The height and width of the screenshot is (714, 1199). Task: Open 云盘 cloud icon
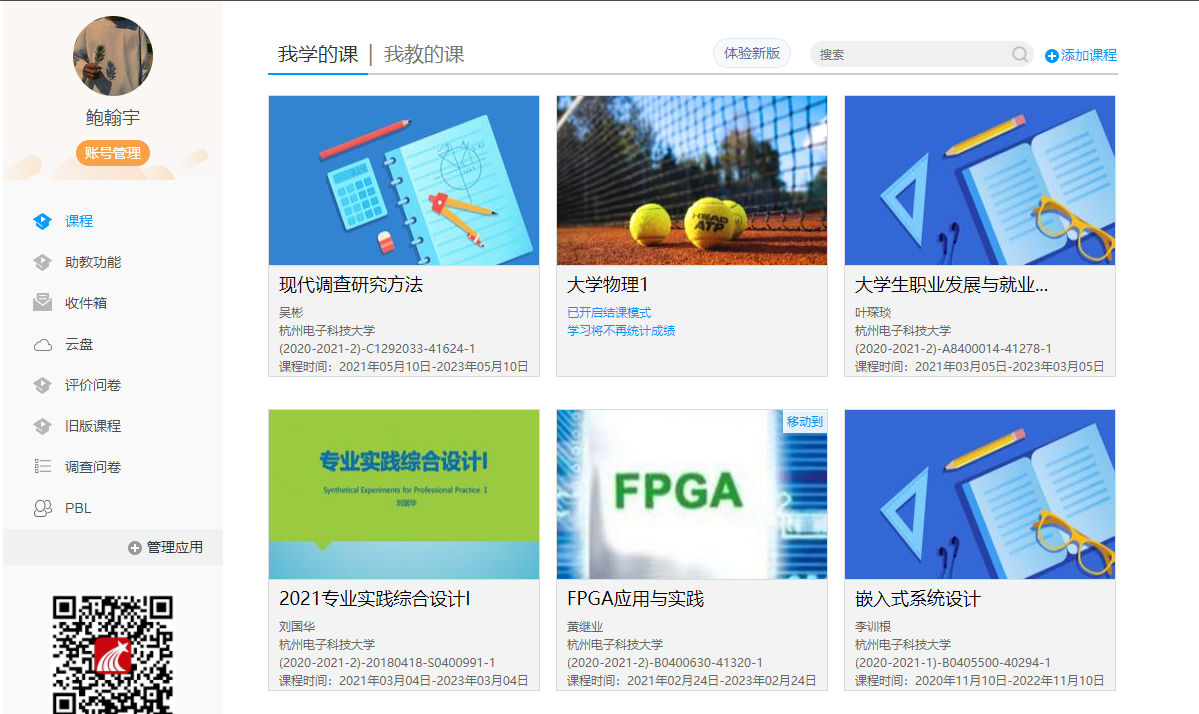coord(42,345)
